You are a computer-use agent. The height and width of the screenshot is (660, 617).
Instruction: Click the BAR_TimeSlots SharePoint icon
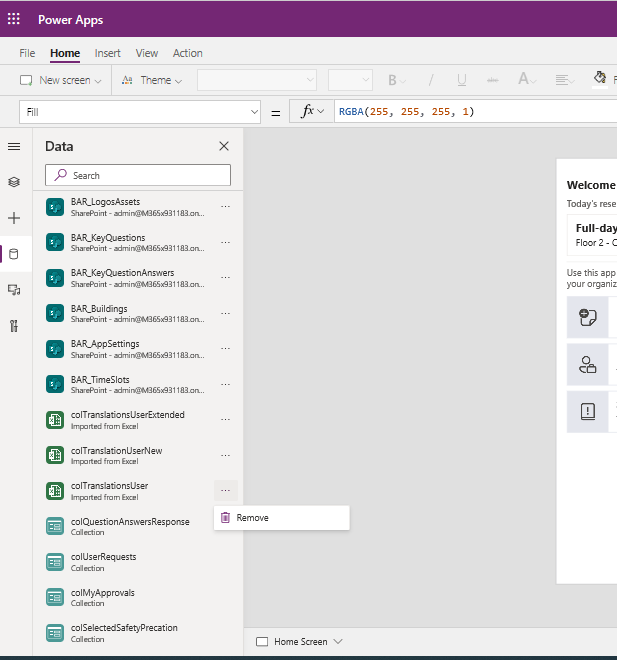pos(55,384)
